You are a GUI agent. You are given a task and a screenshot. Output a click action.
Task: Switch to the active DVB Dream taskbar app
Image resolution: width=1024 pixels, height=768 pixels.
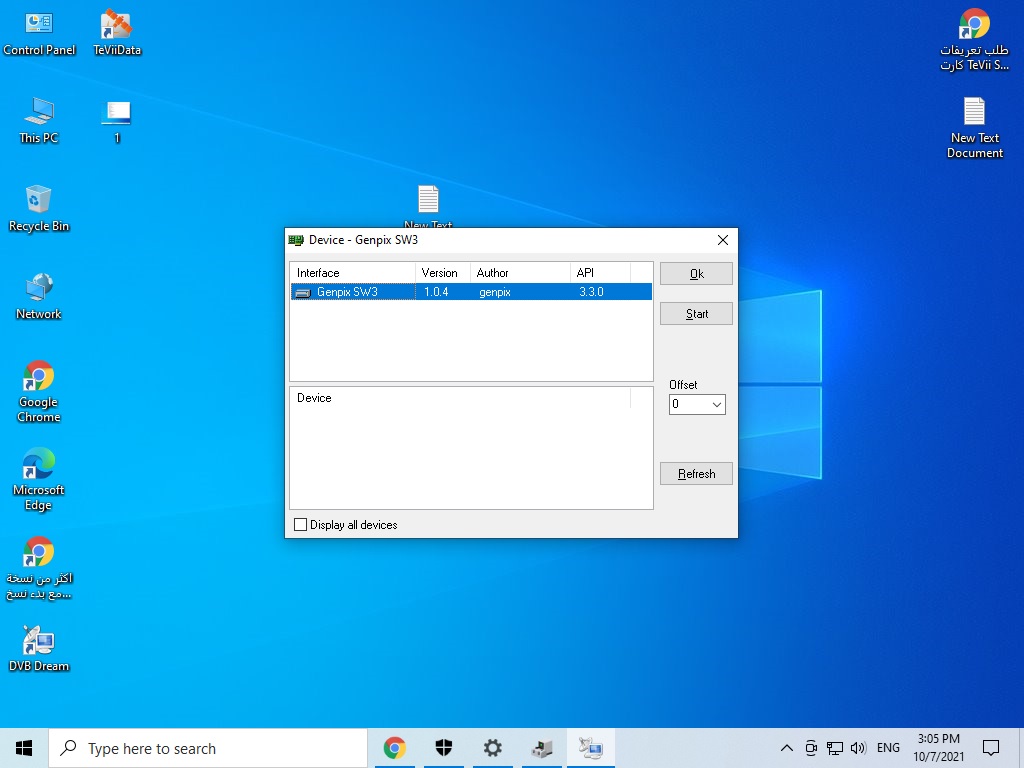(590, 748)
